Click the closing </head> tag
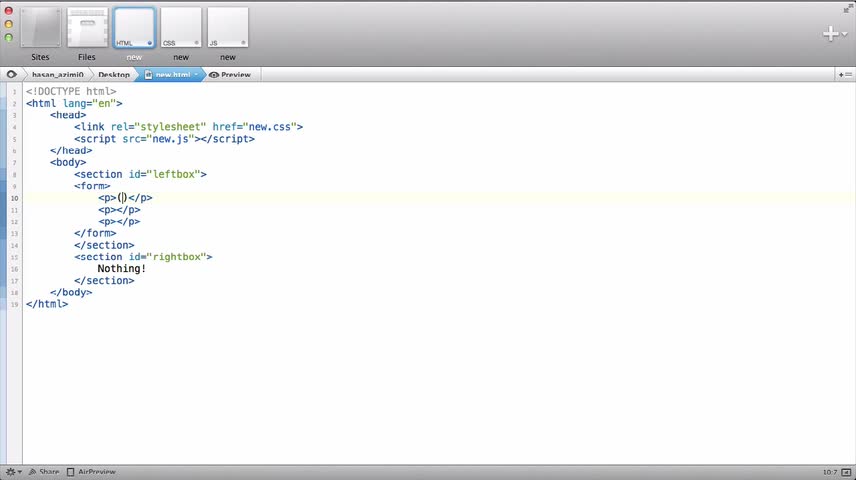Viewport: 856px width, 480px height. tap(71, 150)
